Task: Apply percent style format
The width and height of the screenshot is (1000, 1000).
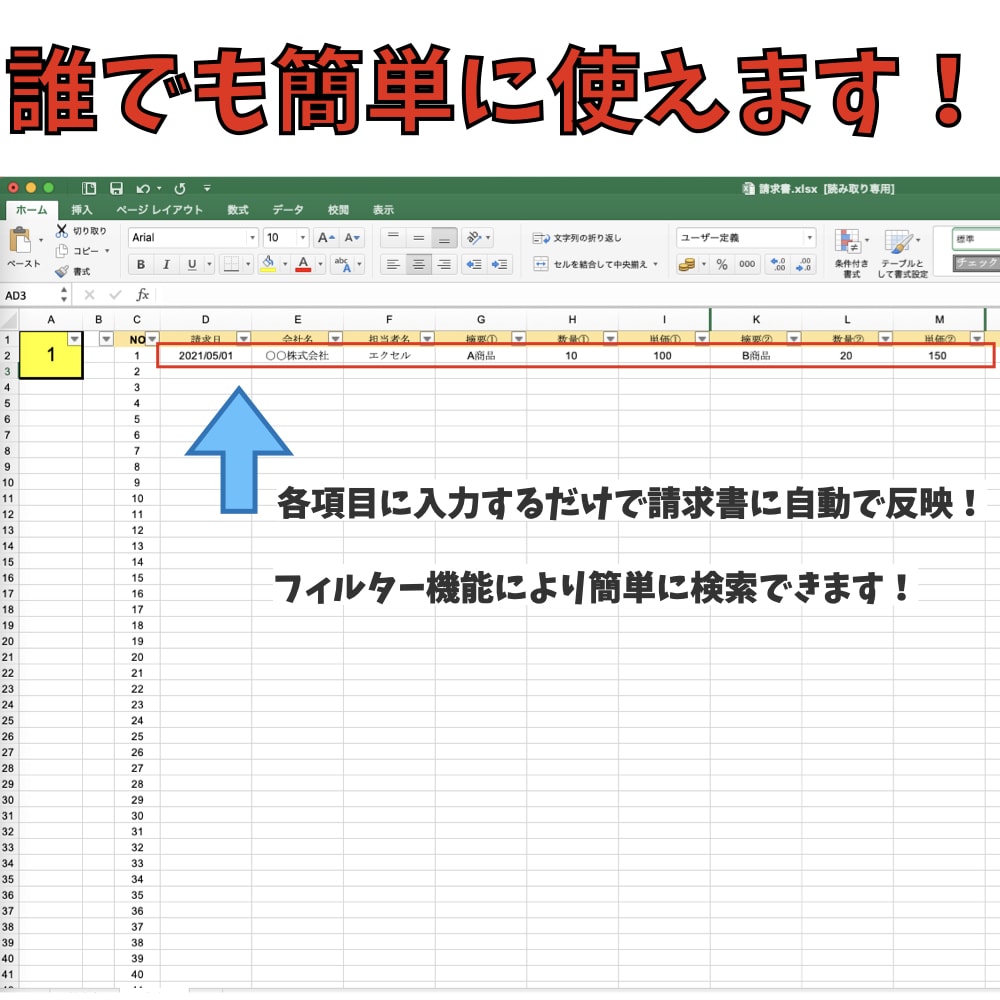Action: click(x=722, y=264)
